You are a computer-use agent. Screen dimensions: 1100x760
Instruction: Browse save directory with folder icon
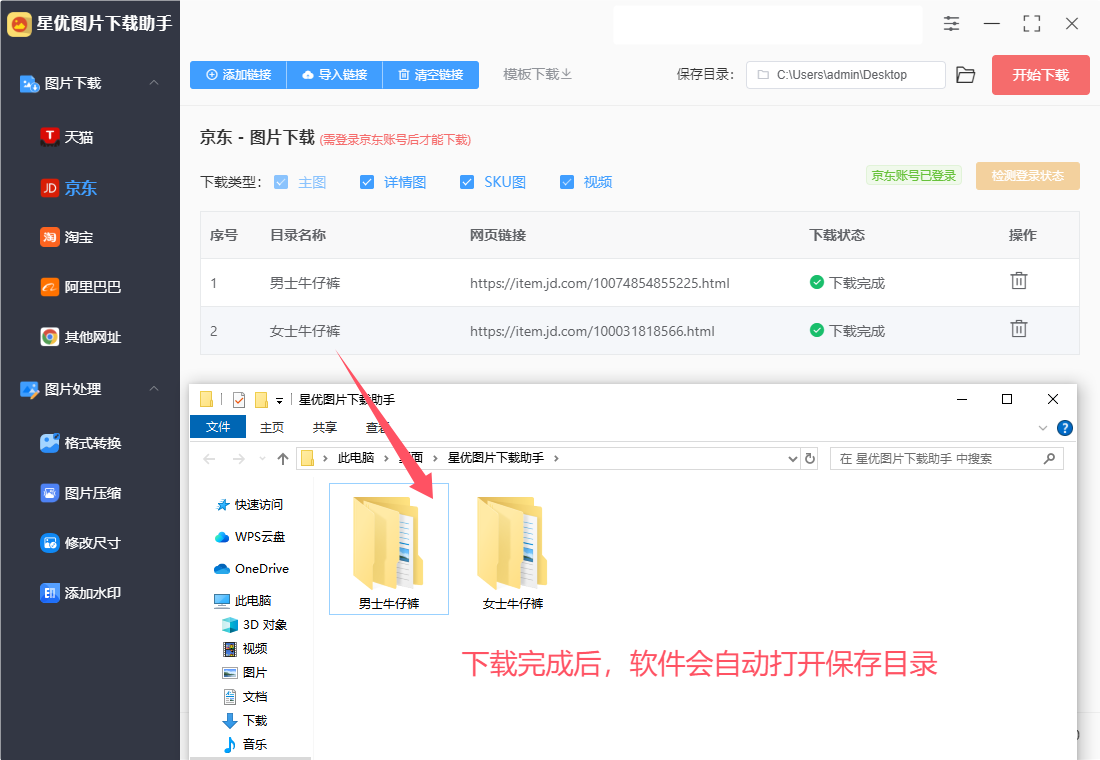(x=965, y=75)
